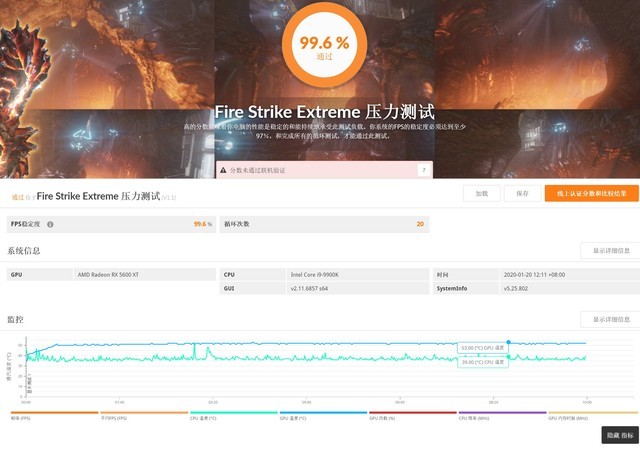Click the 06:40 tick on the chart time axis
The width and height of the screenshot is (640, 457).
tap(400, 402)
